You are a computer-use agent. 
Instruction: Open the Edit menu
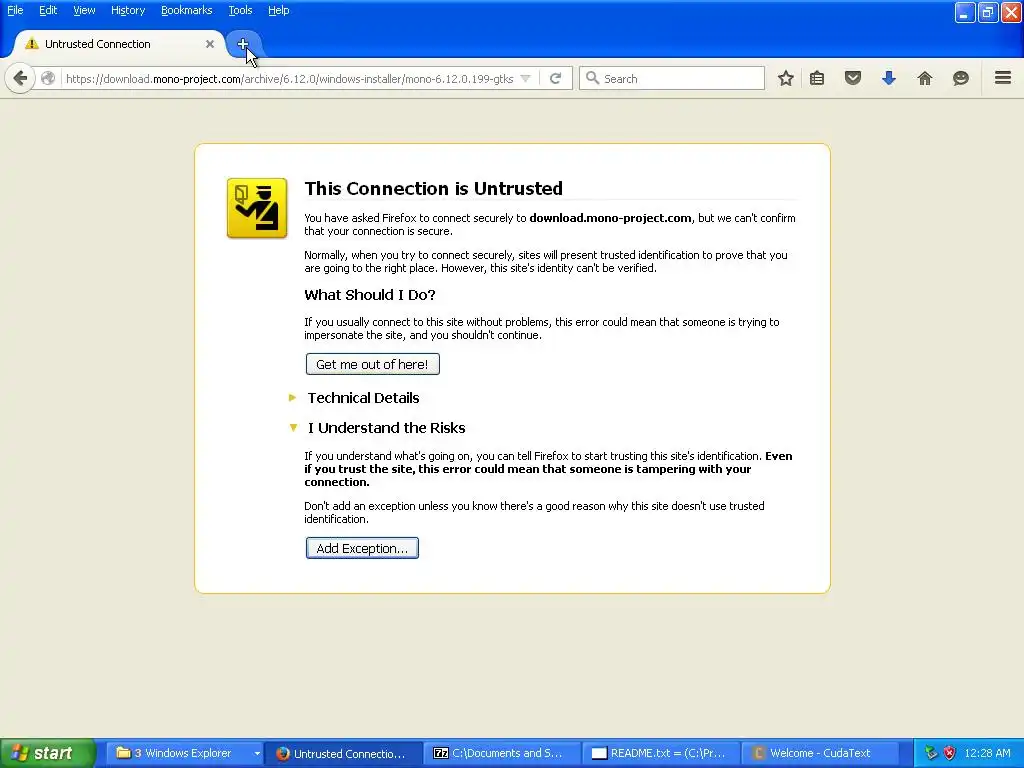pyautogui.click(x=48, y=10)
